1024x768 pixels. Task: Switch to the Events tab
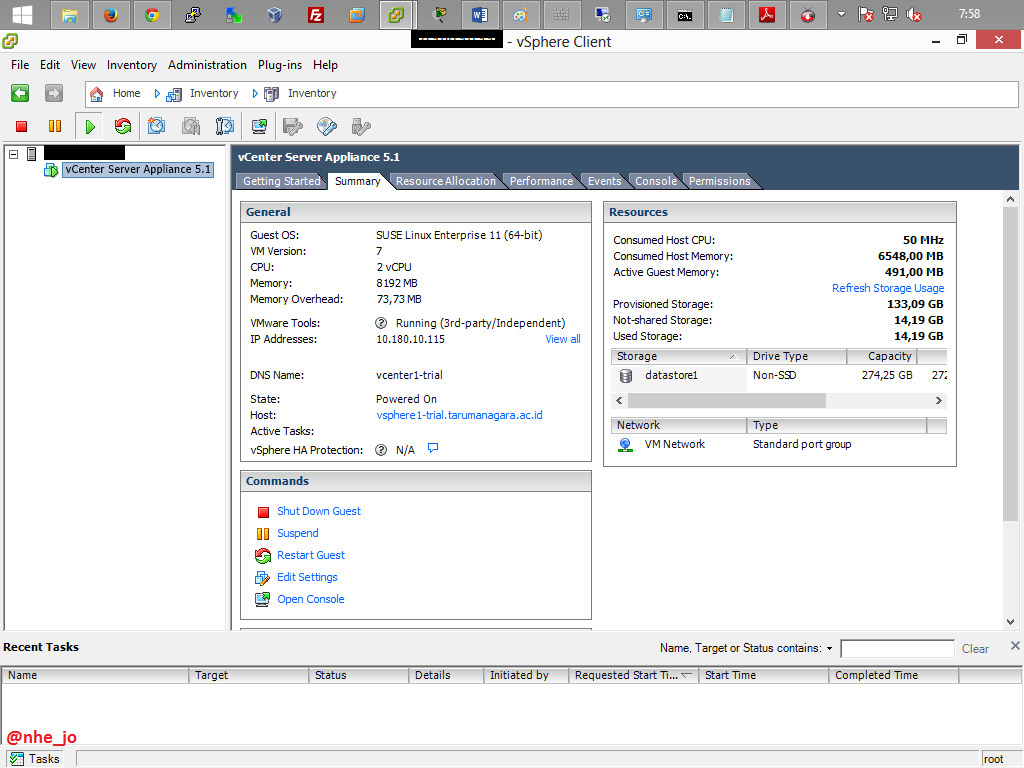[x=605, y=182]
